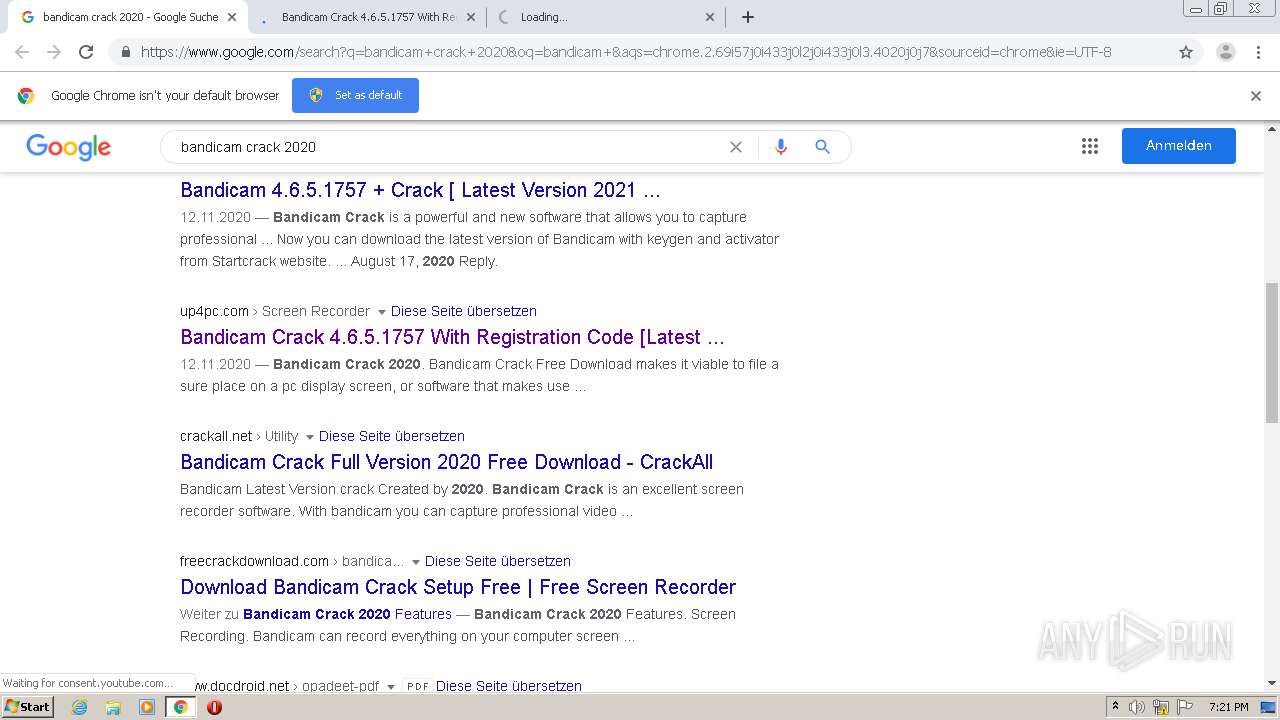Bookmark this page with the star icon
This screenshot has height=720, width=1280.
(1186, 52)
